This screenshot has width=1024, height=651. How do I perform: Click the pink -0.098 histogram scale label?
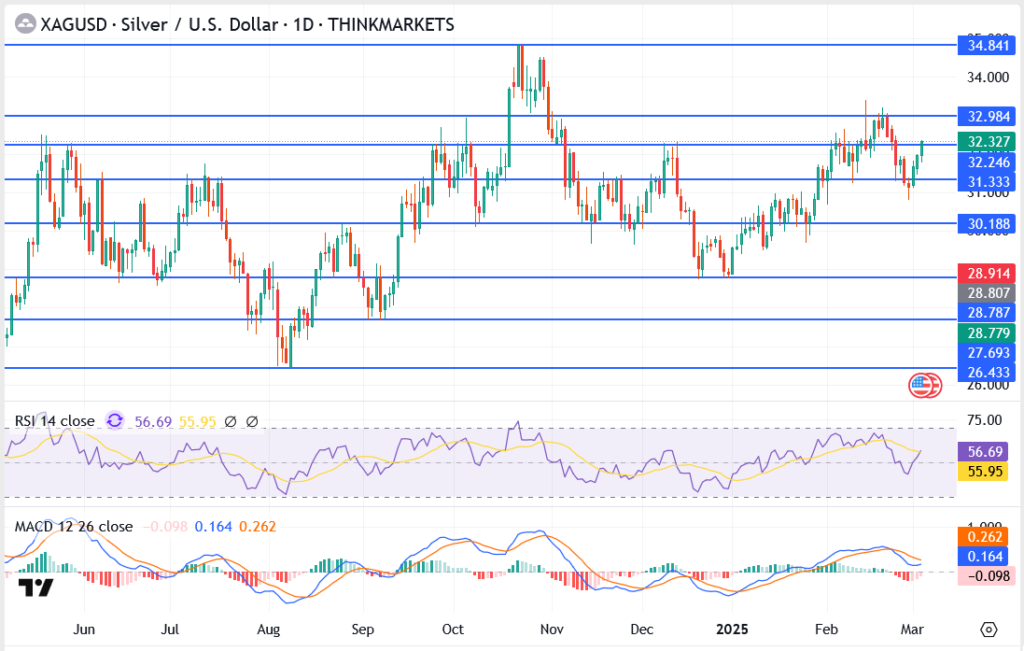[986, 575]
